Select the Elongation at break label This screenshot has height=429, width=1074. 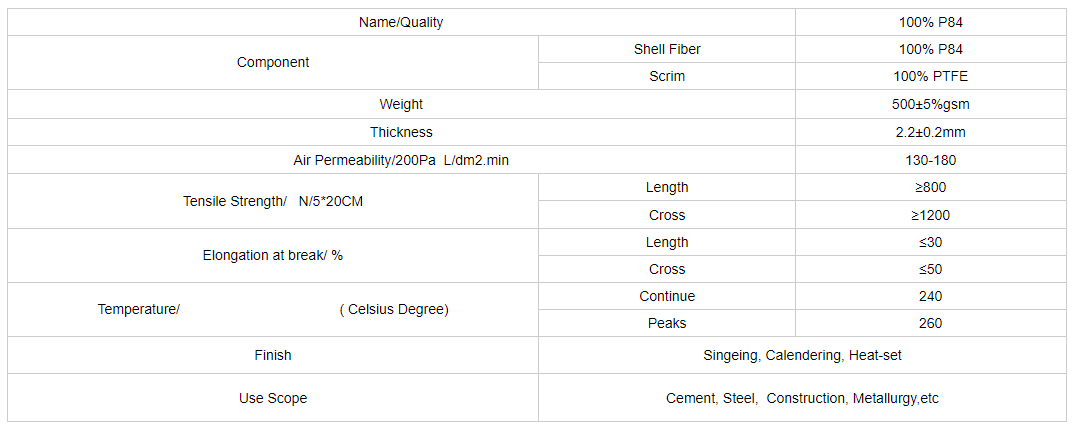coord(273,255)
